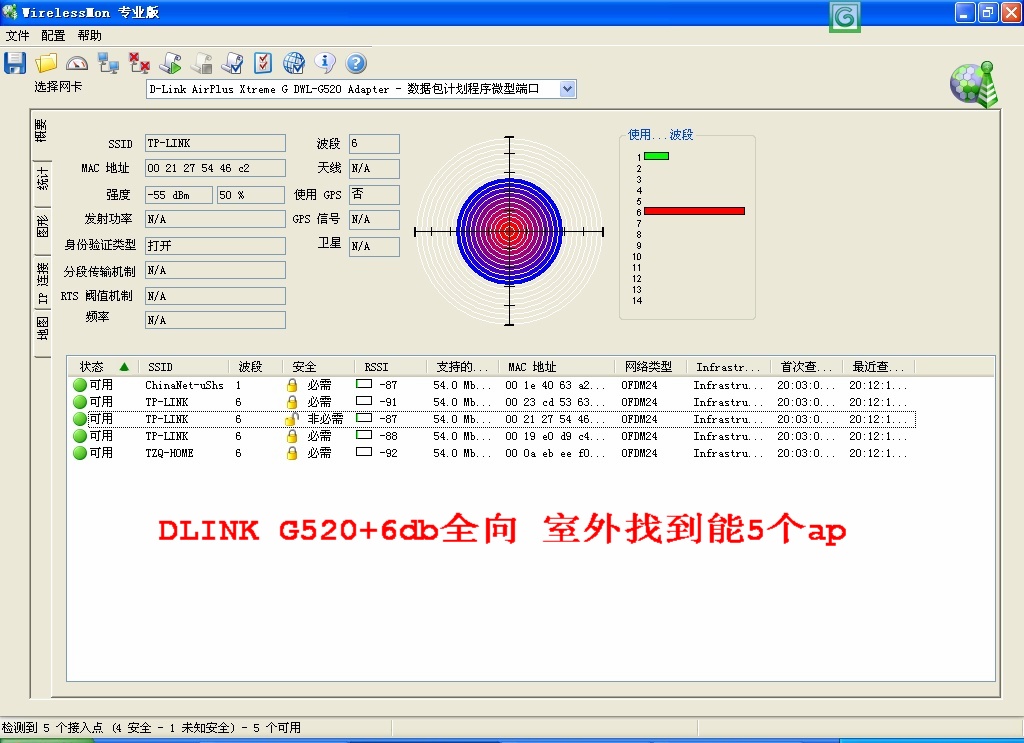1024x743 pixels.
Task: Click the globe with checkmark toolbar icon
Action: (294, 63)
